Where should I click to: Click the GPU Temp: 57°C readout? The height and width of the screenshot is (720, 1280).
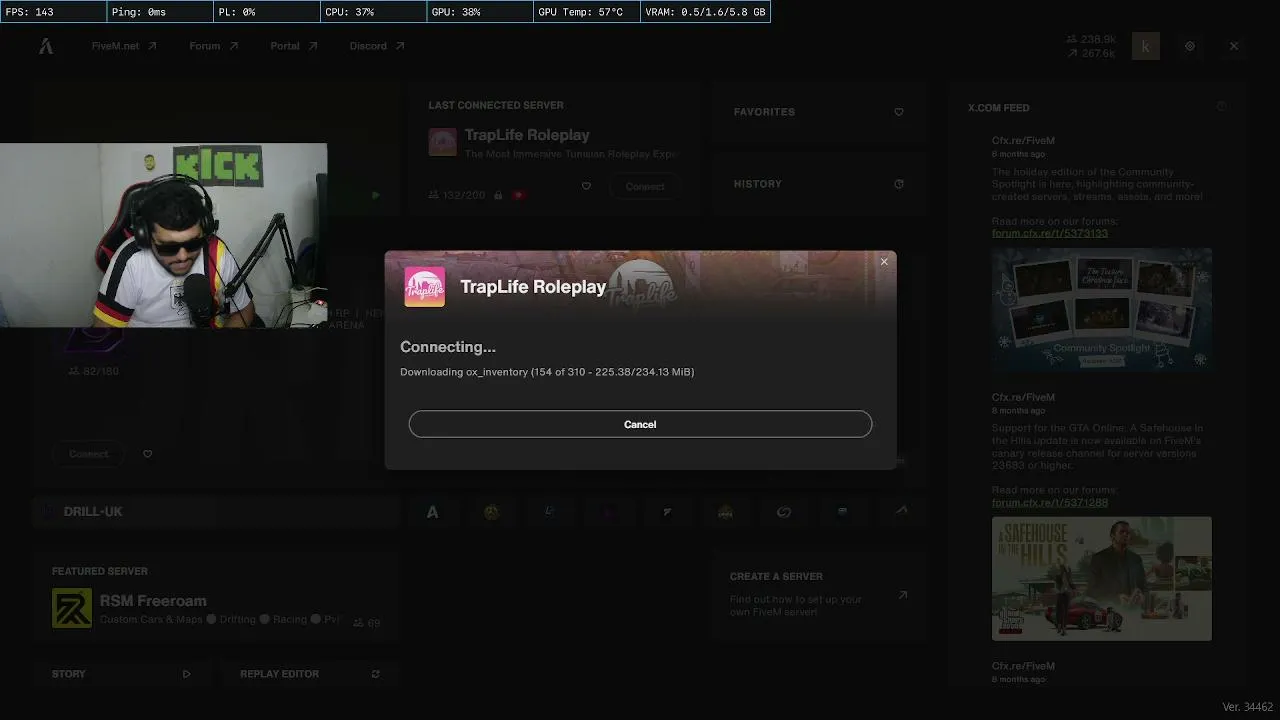(x=587, y=12)
